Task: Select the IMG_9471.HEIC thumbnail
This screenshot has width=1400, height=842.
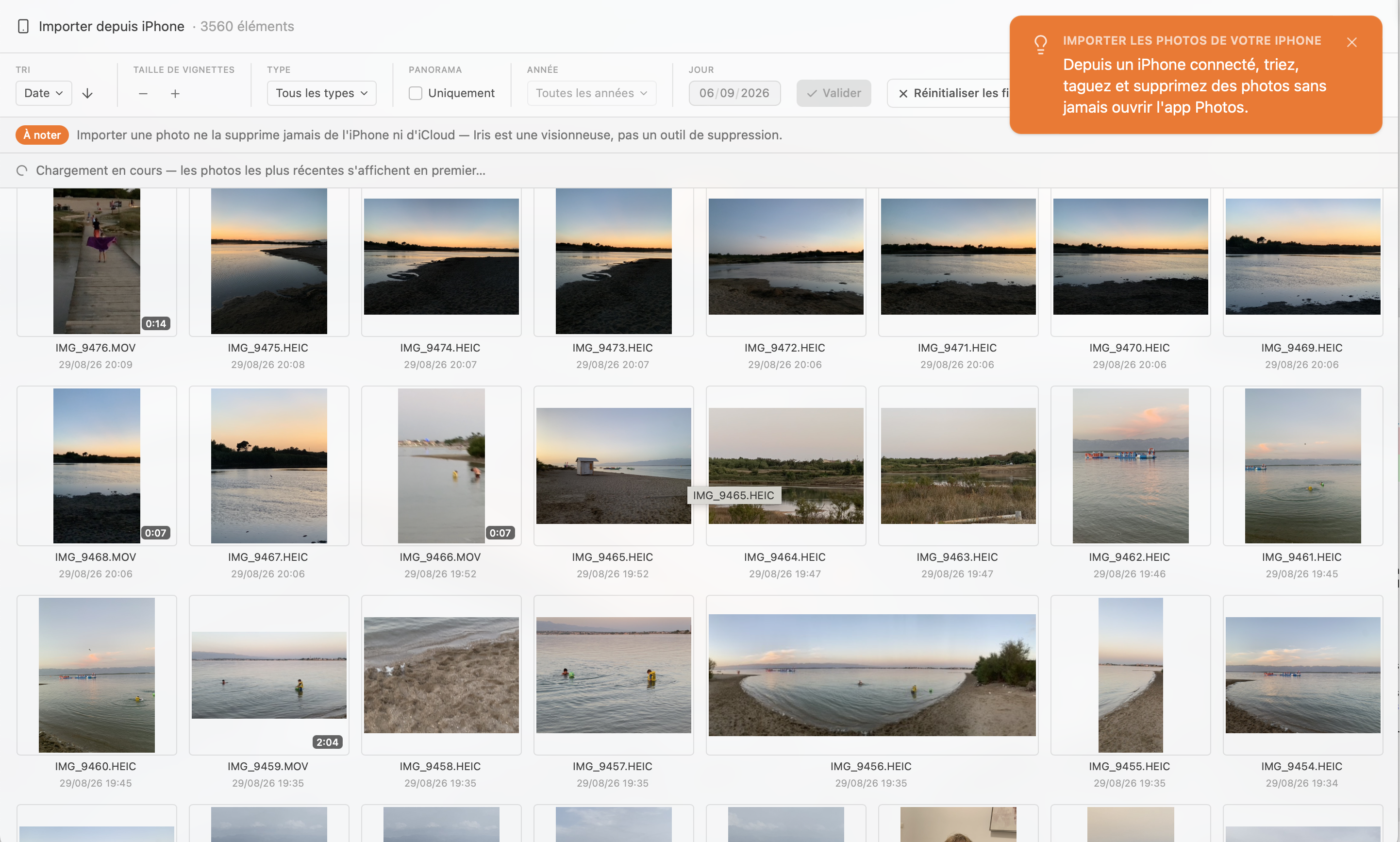Action: [x=958, y=256]
